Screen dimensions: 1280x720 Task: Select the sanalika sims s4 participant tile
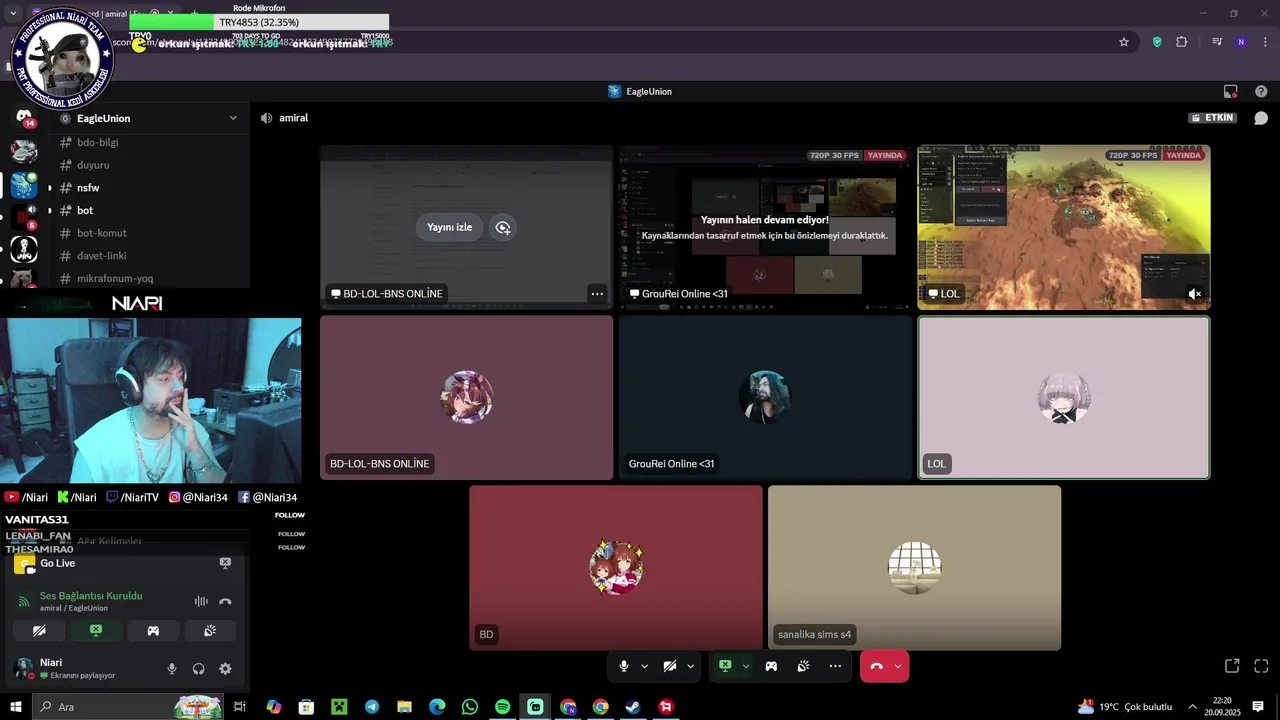tap(914, 568)
